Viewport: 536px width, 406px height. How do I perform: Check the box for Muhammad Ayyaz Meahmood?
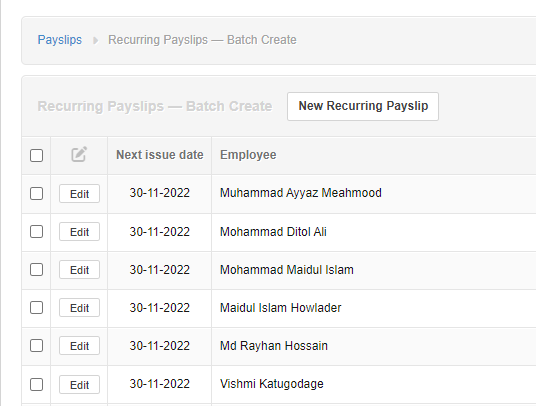point(36,193)
